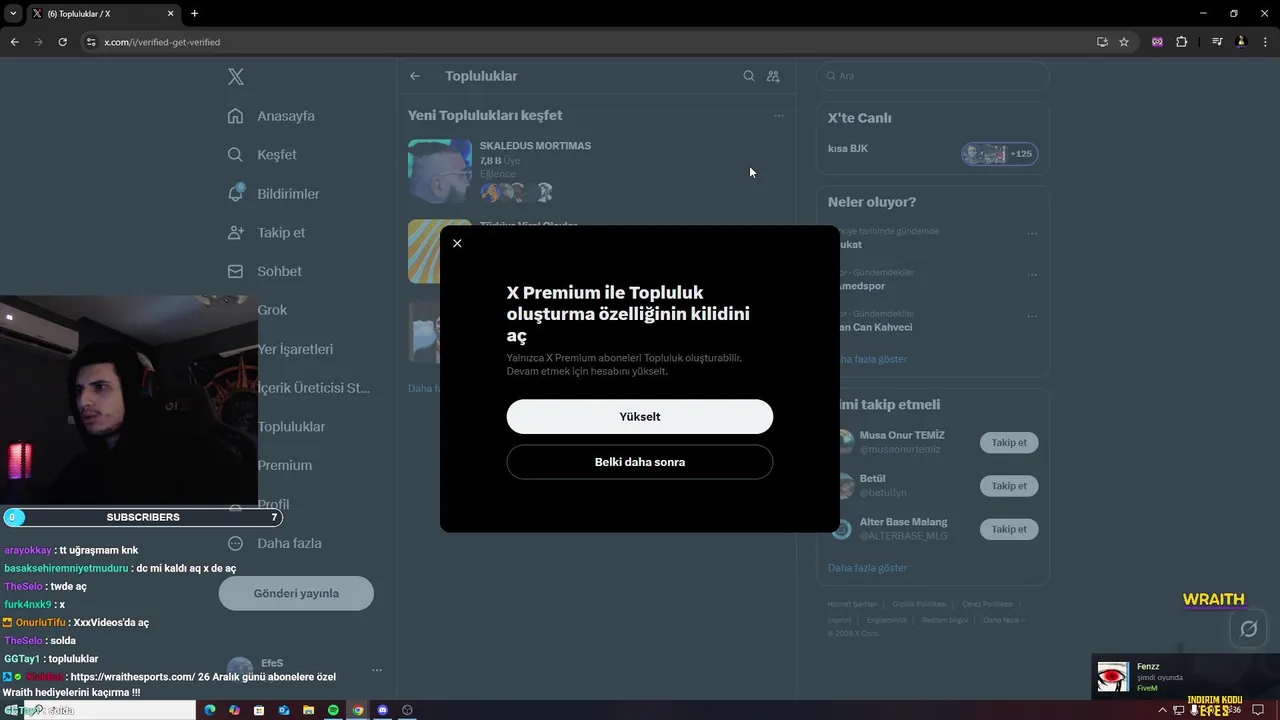Click Daha fazla göster under follow suggestions
1280x720 pixels.
coord(868,568)
